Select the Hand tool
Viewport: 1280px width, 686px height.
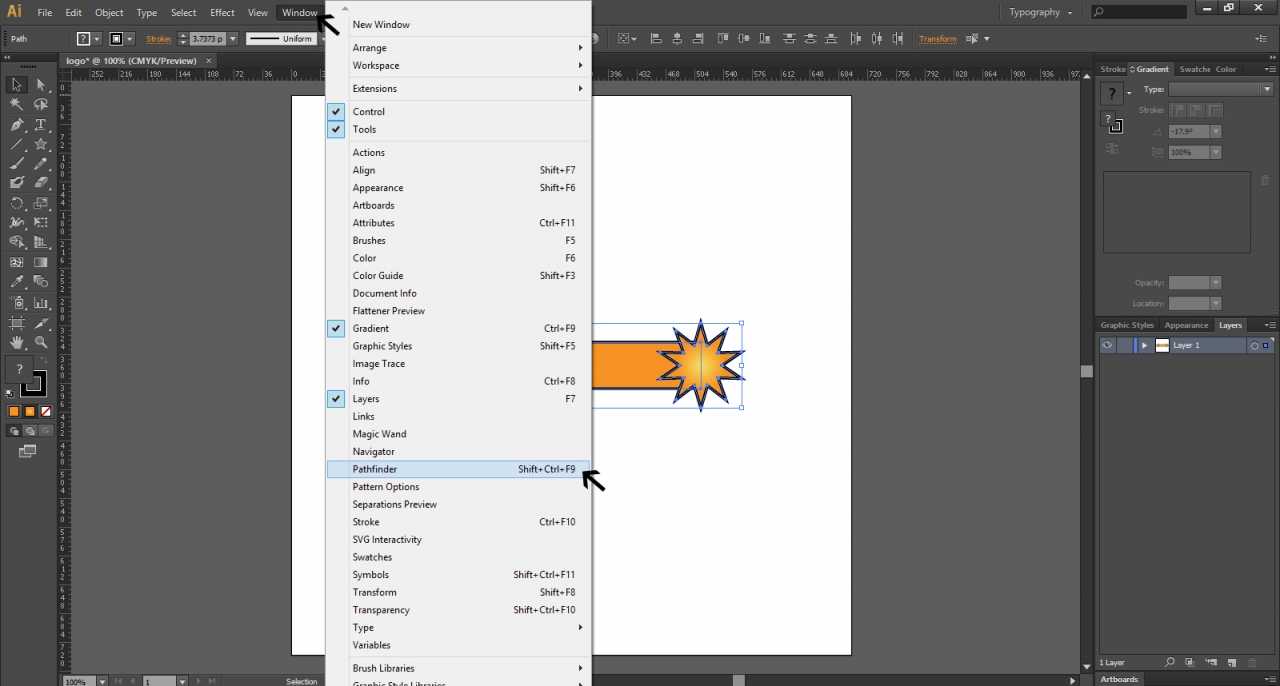pyautogui.click(x=17, y=343)
